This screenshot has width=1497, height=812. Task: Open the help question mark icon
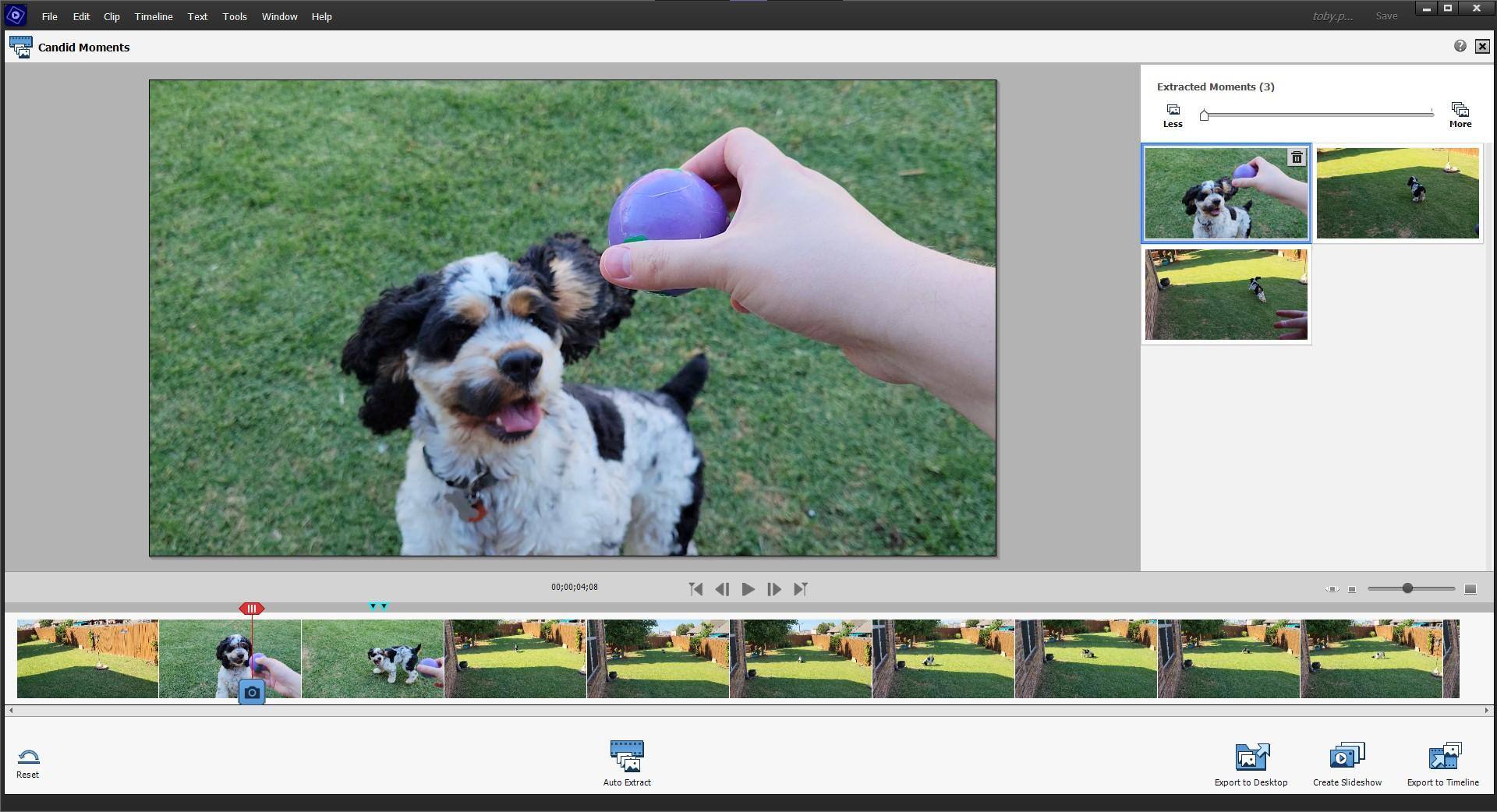click(1460, 47)
